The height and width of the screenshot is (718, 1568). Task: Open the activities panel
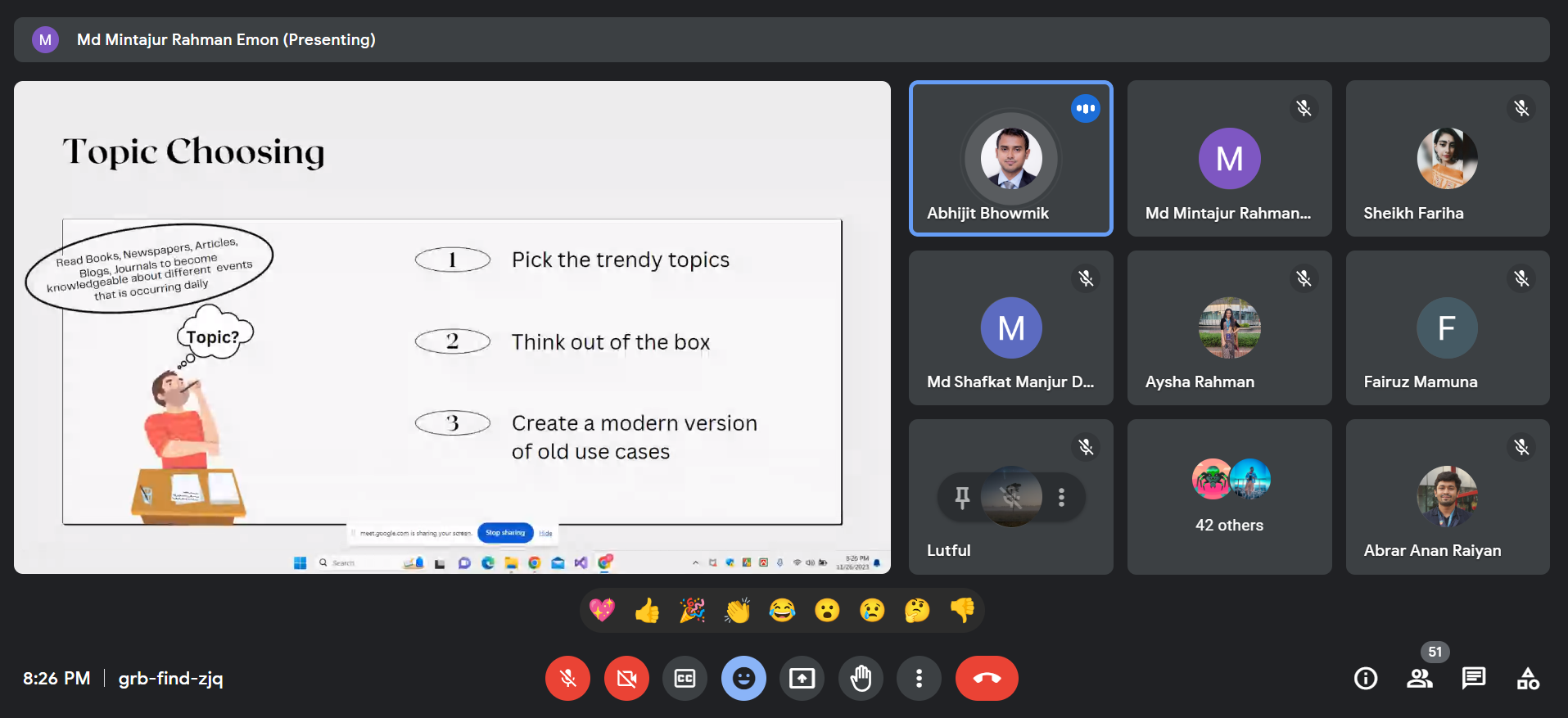1527,678
